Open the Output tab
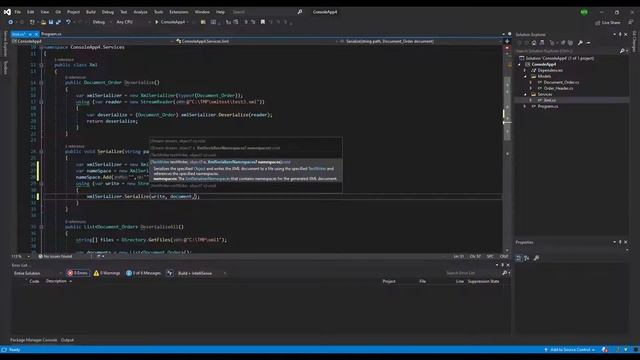 (x=67, y=340)
